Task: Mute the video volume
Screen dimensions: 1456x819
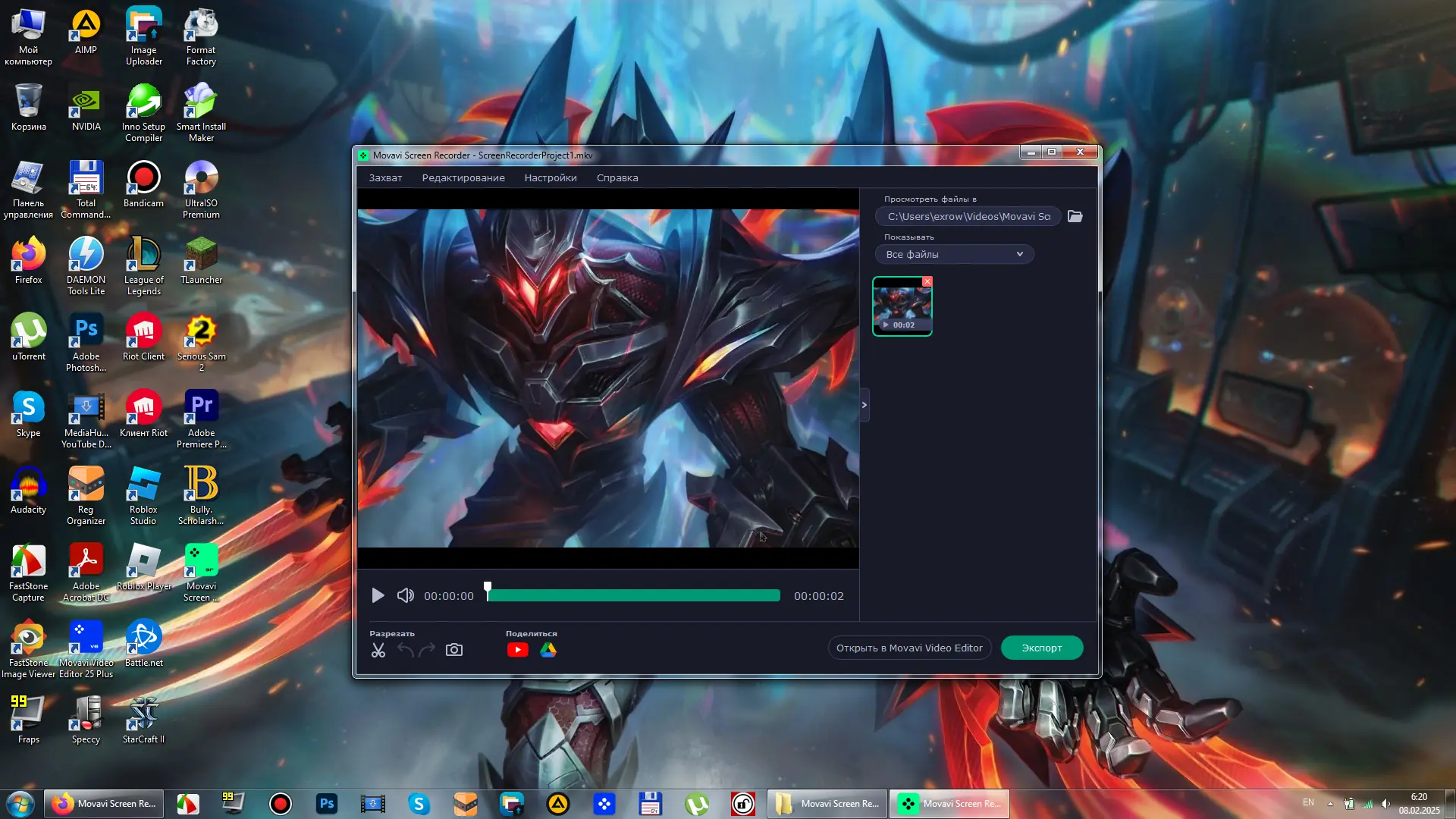Action: 406,596
